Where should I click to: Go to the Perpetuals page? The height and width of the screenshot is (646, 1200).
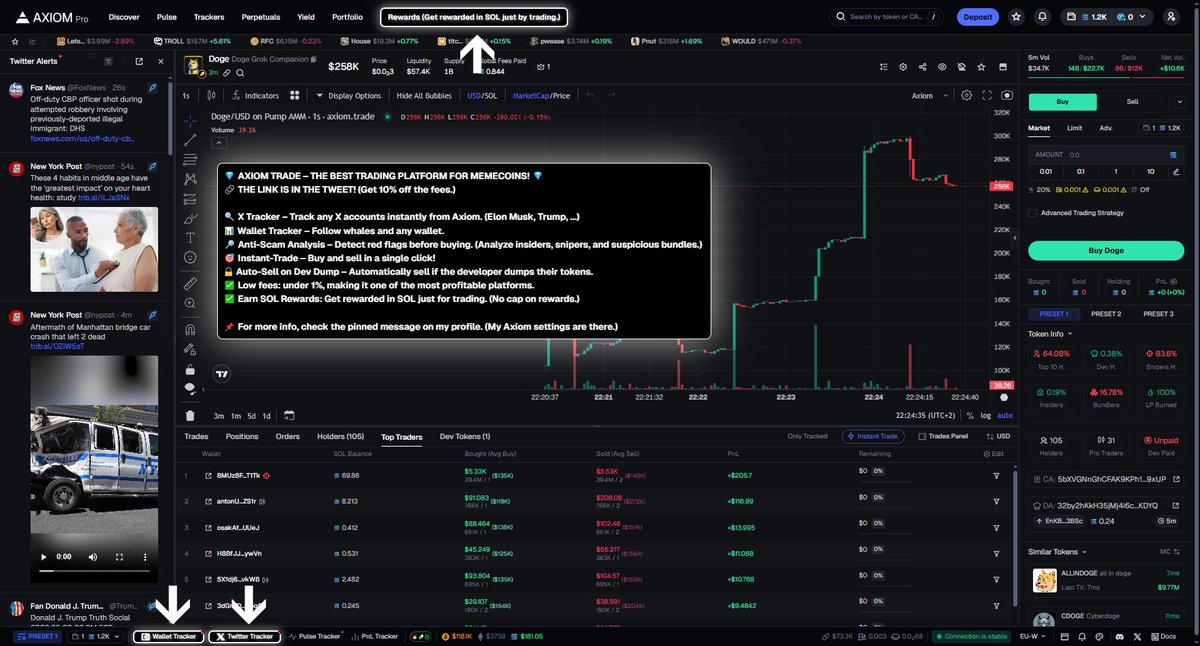tap(260, 17)
